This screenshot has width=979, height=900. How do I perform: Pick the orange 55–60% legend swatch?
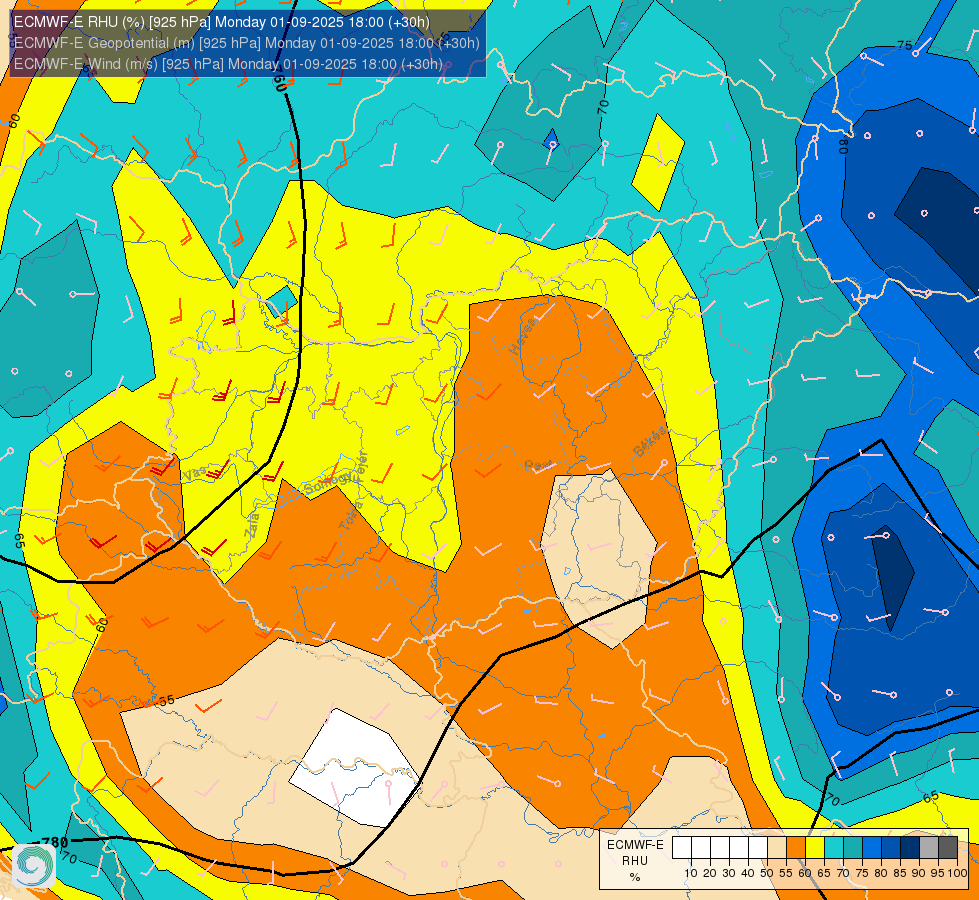click(x=796, y=847)
